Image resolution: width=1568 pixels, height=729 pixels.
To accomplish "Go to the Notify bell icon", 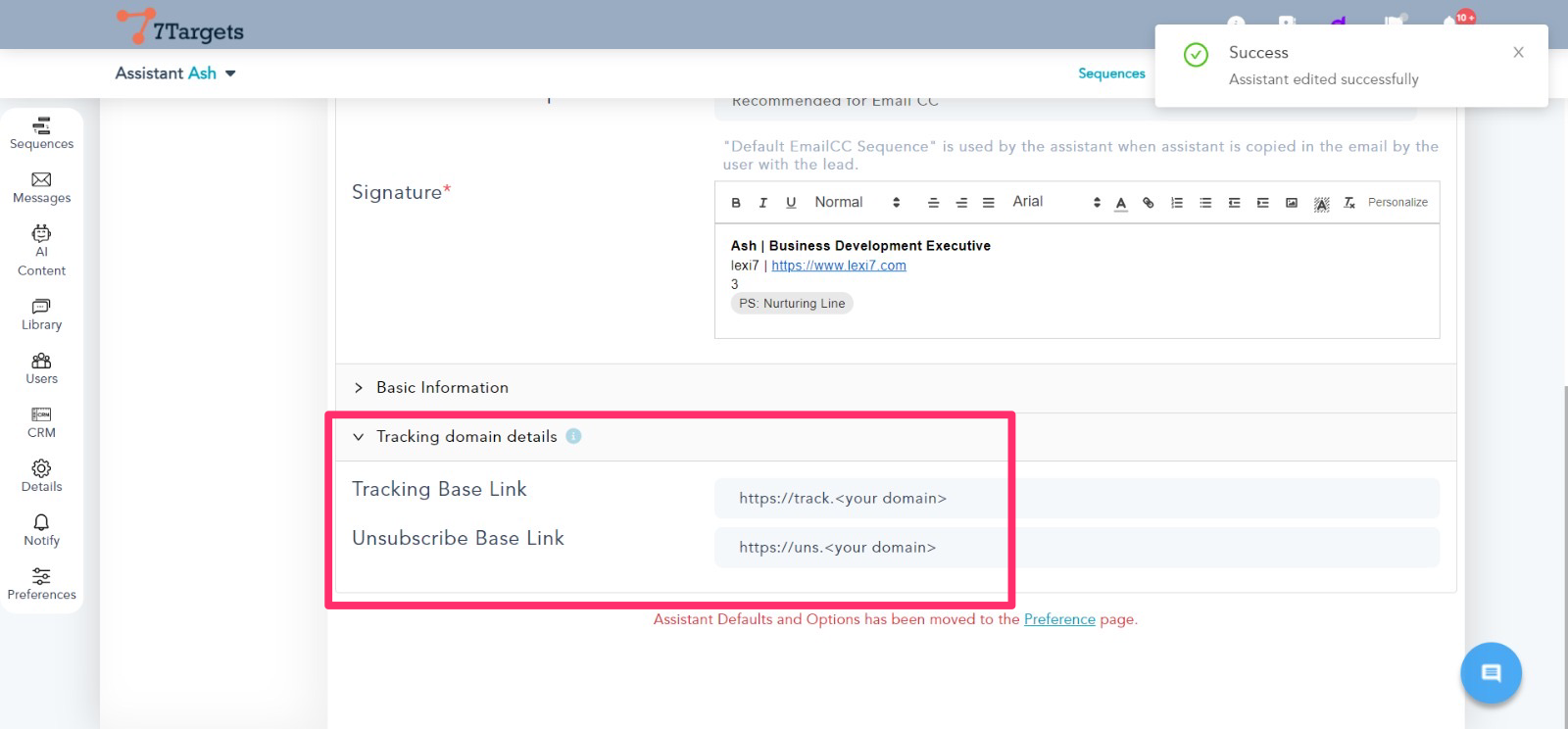I will (x=41, y=529).
